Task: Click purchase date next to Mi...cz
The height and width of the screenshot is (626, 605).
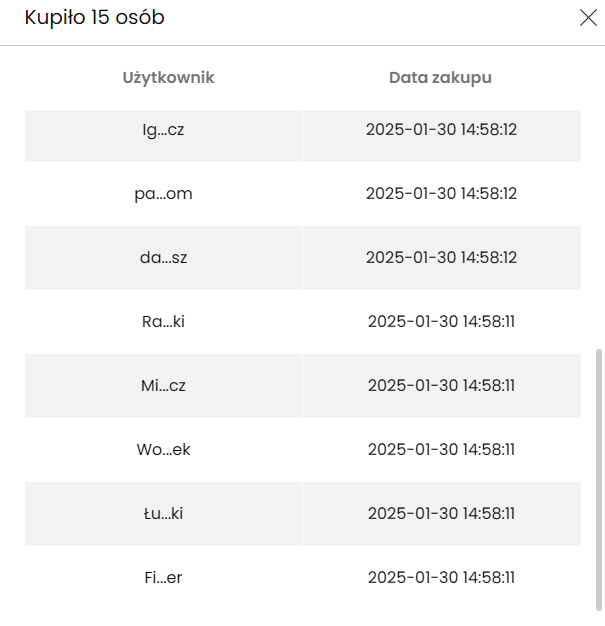Action: click(441, 385)
